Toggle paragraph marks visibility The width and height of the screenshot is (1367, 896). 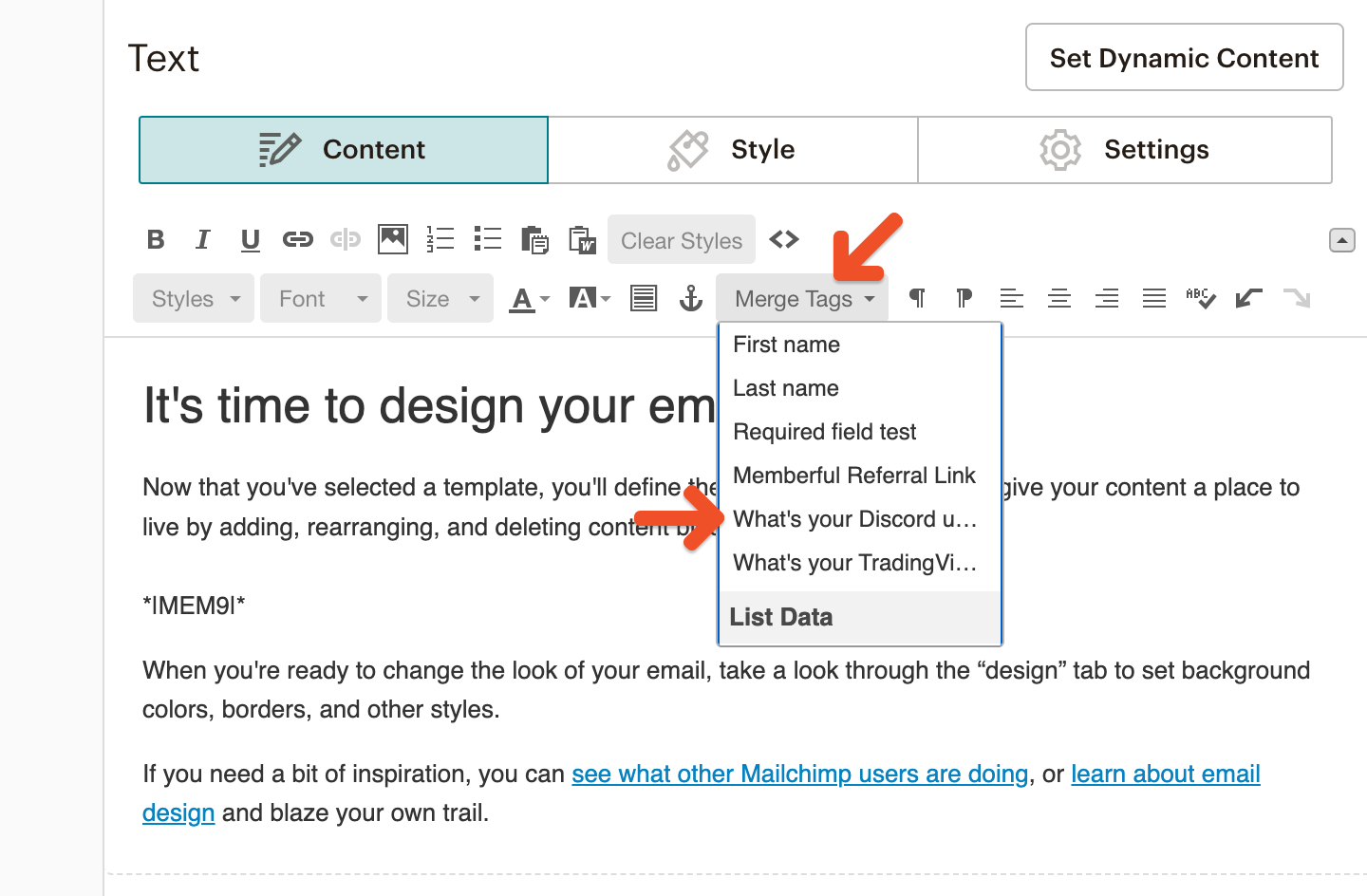click(915, 298)
